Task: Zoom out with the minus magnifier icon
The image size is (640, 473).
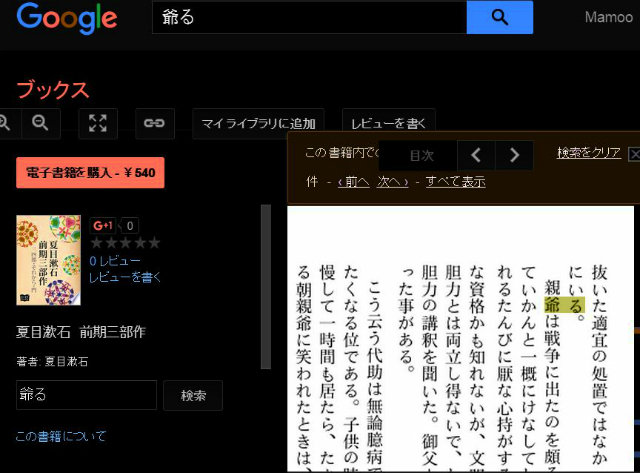Action: pyautogui.click(x=40, y=123)
